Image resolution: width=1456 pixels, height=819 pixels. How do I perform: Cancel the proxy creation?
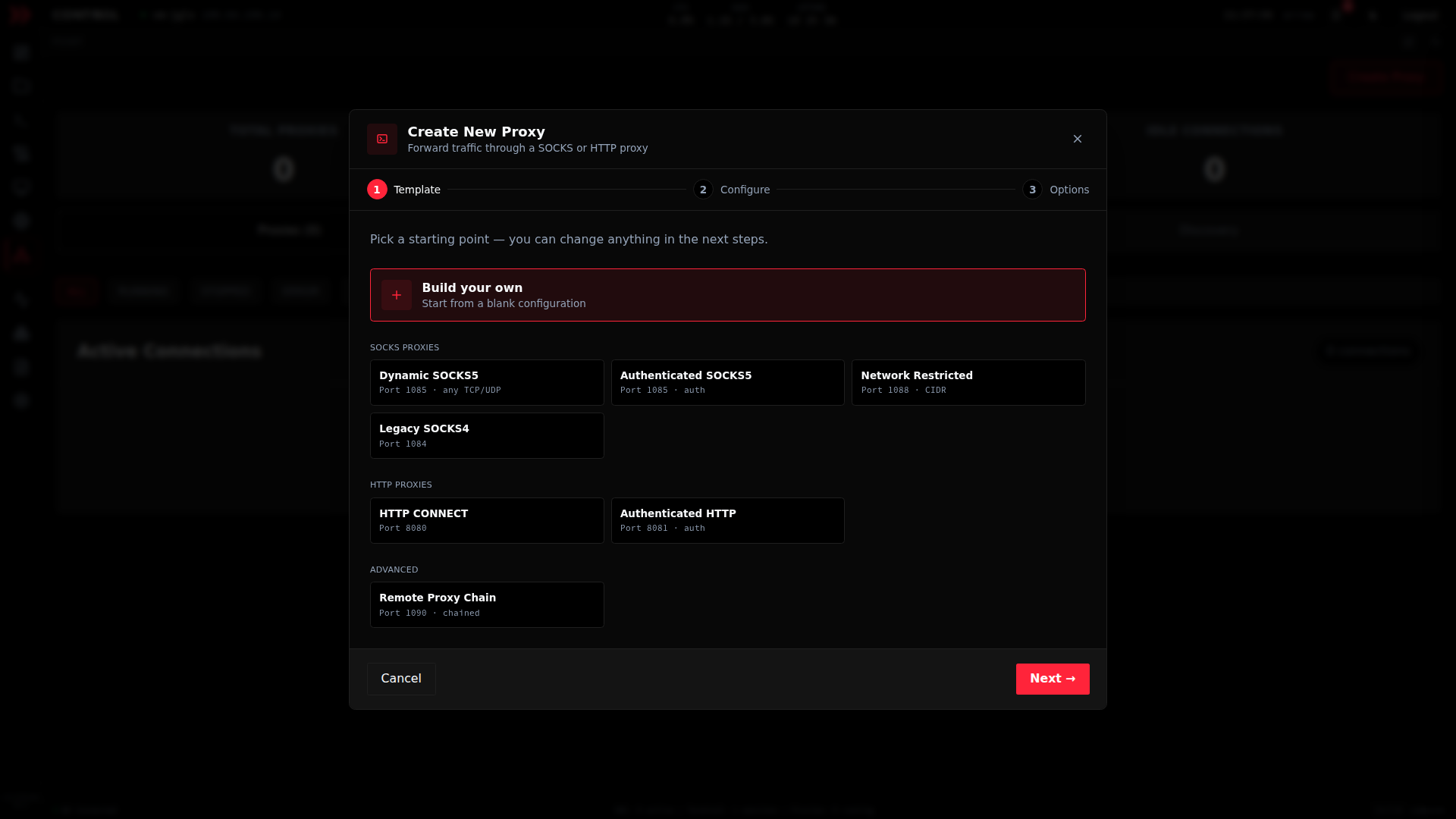point(401,679)
